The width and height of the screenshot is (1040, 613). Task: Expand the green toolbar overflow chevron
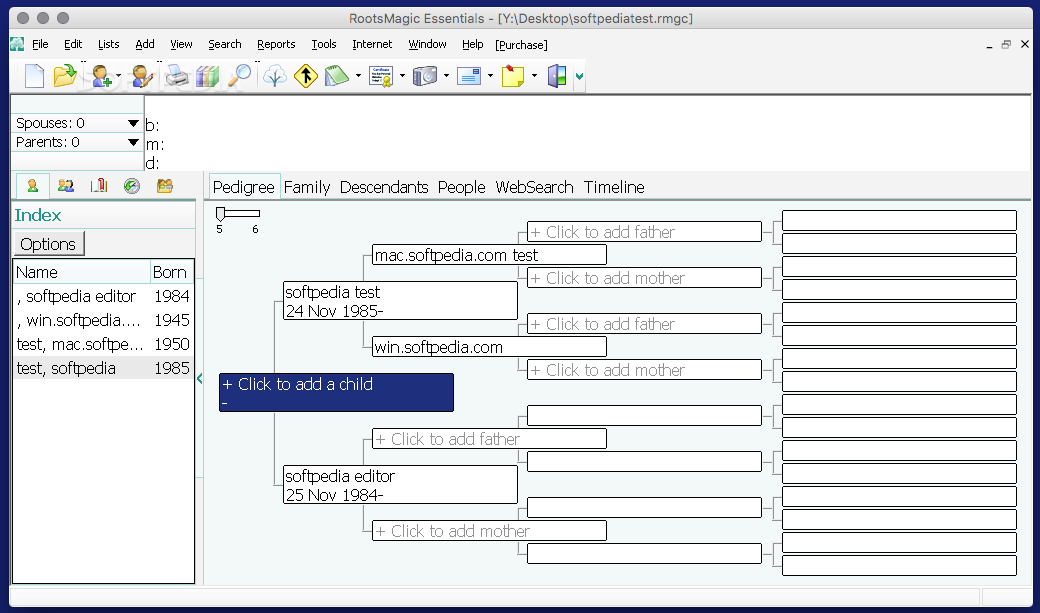(579, 76)
